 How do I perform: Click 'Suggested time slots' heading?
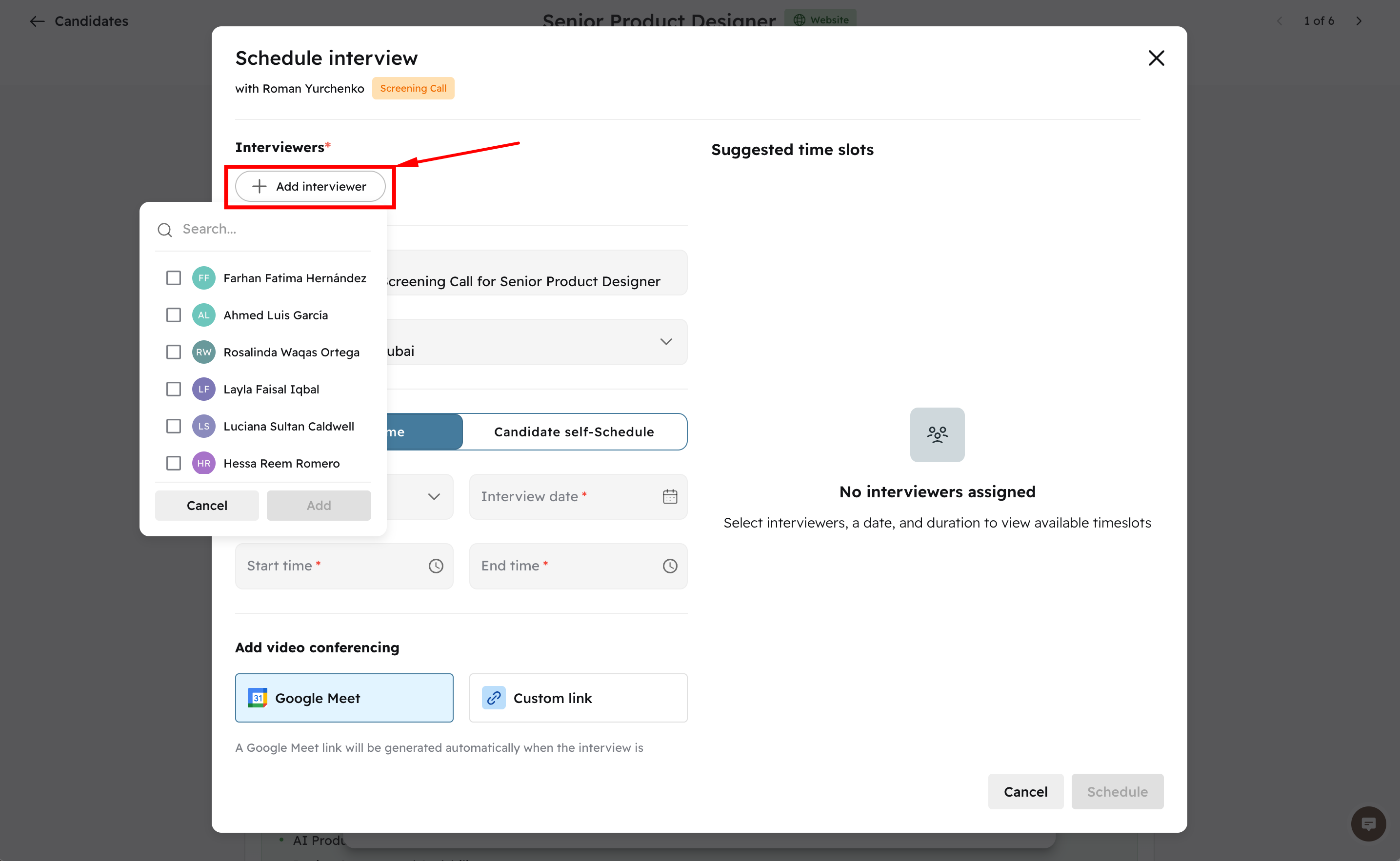(792, 150)
